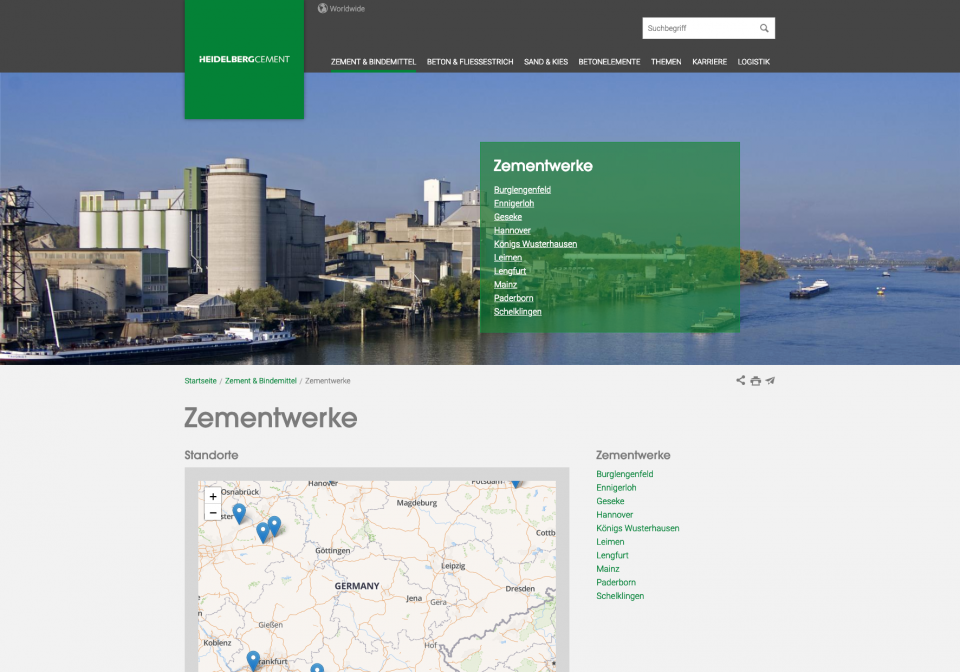
Task: Open Ennigerloh in the right sidebar list
Action: tap(617, 487)
